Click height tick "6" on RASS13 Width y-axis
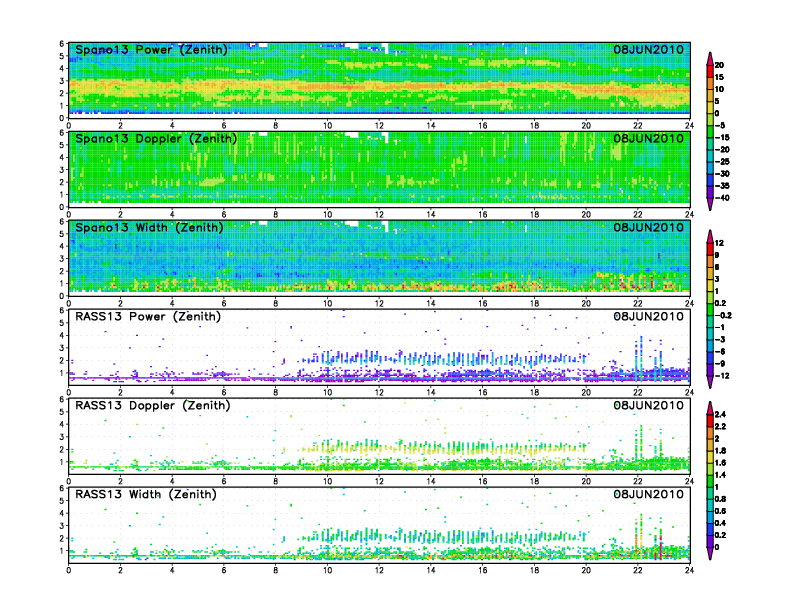 [62, 489]
